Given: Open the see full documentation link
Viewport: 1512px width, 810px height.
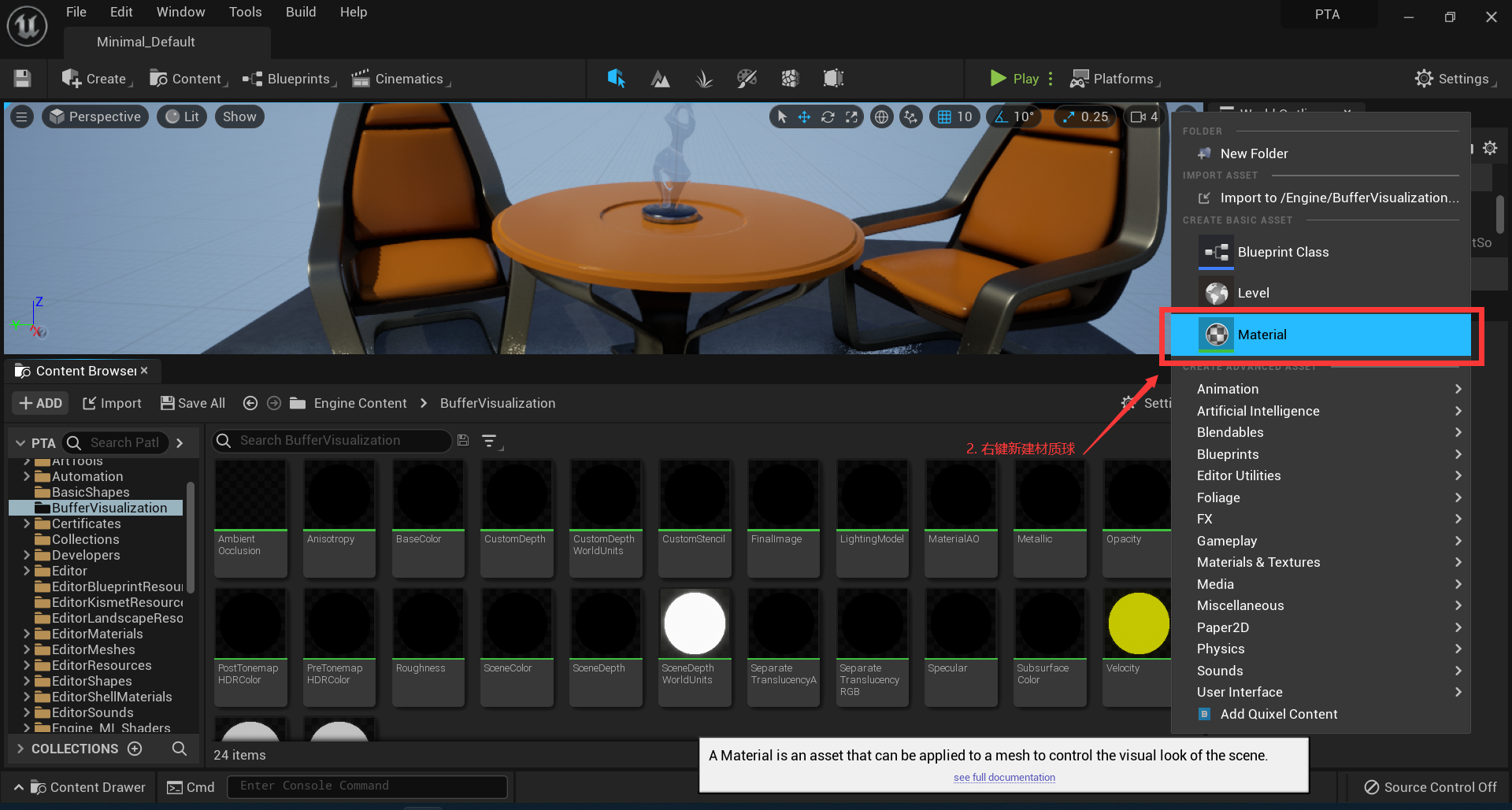Looking at the screenshot, I should point(1004,777).
